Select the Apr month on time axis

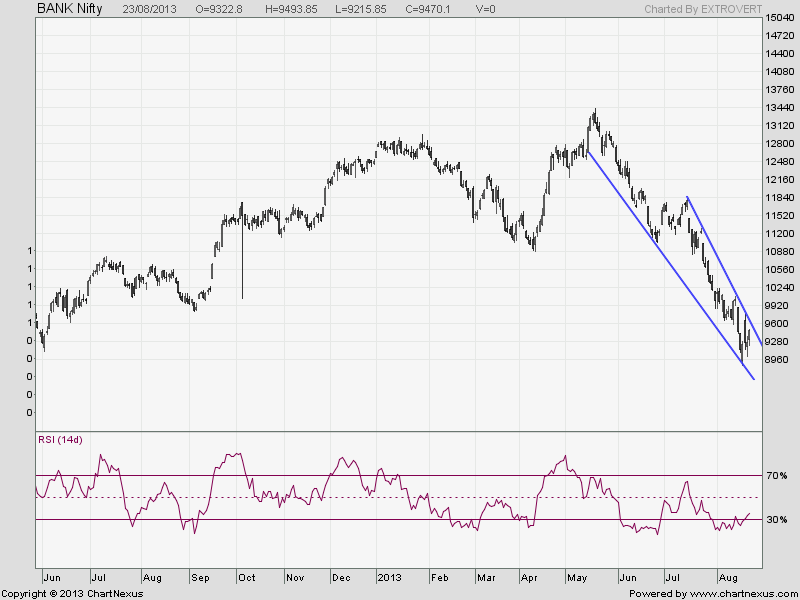coord(529,578)
